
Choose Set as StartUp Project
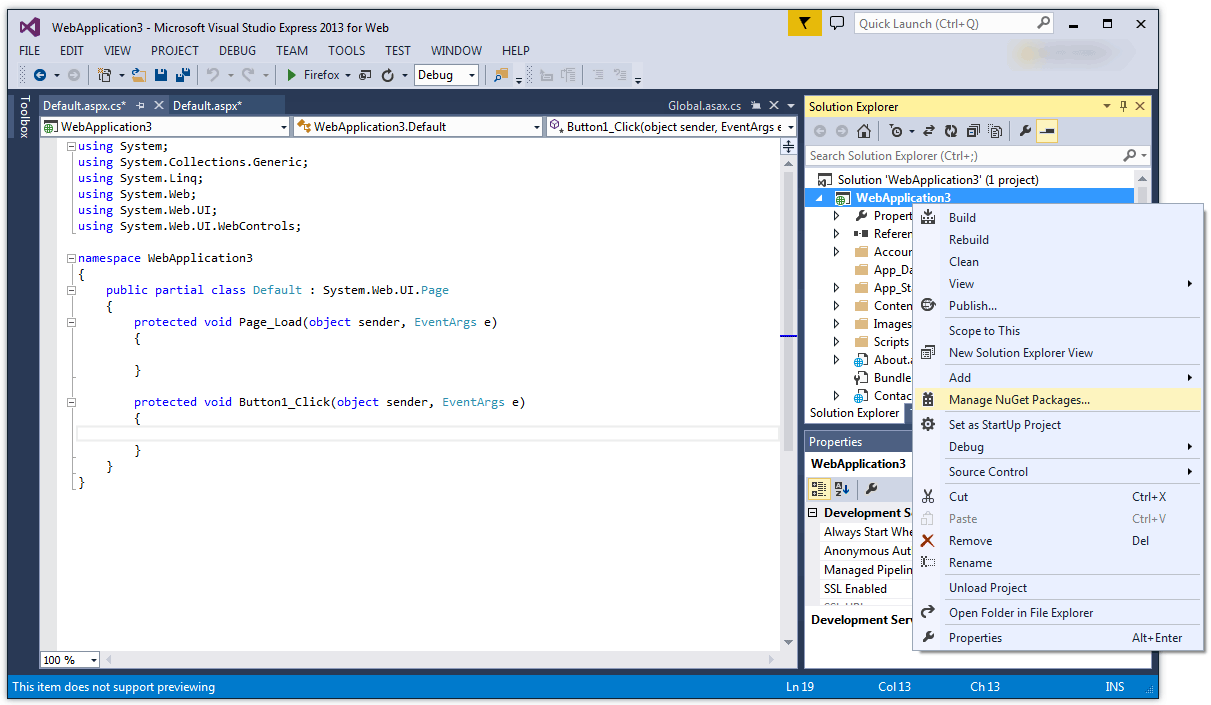coord(1058,424)
